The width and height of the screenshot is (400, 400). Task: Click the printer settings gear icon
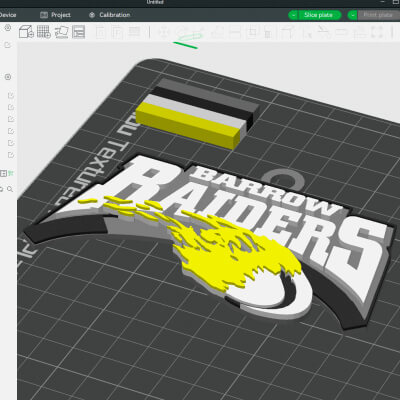(x=8, y=28)
